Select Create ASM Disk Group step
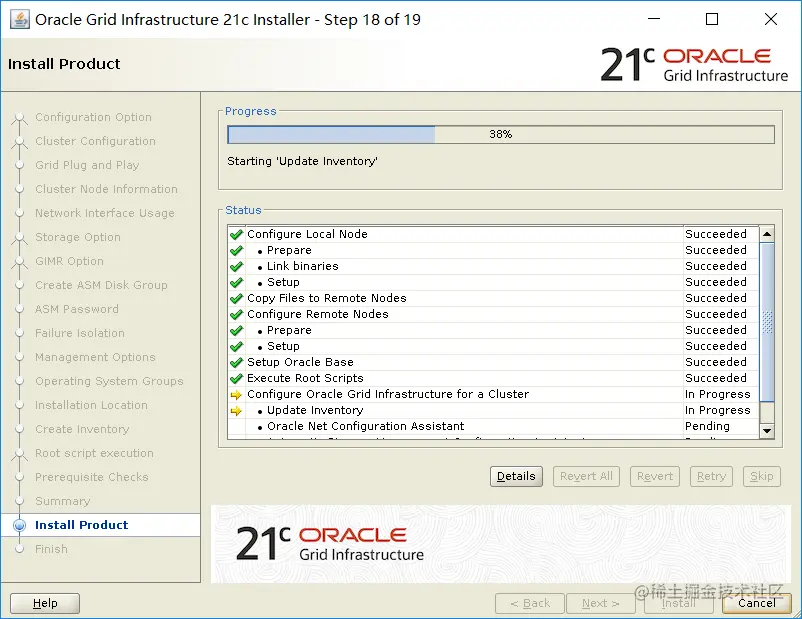Viewport: 802px width, 619px height. 101,285
